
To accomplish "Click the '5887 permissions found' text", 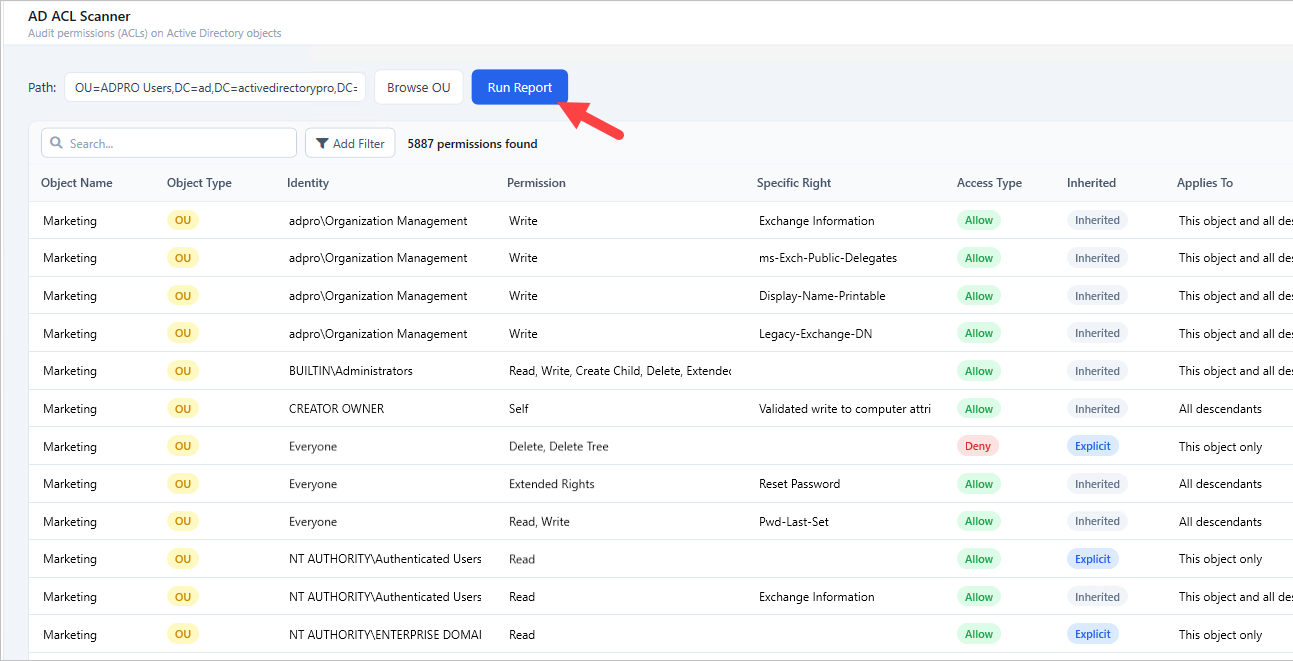I will click(x=472, y=144).
